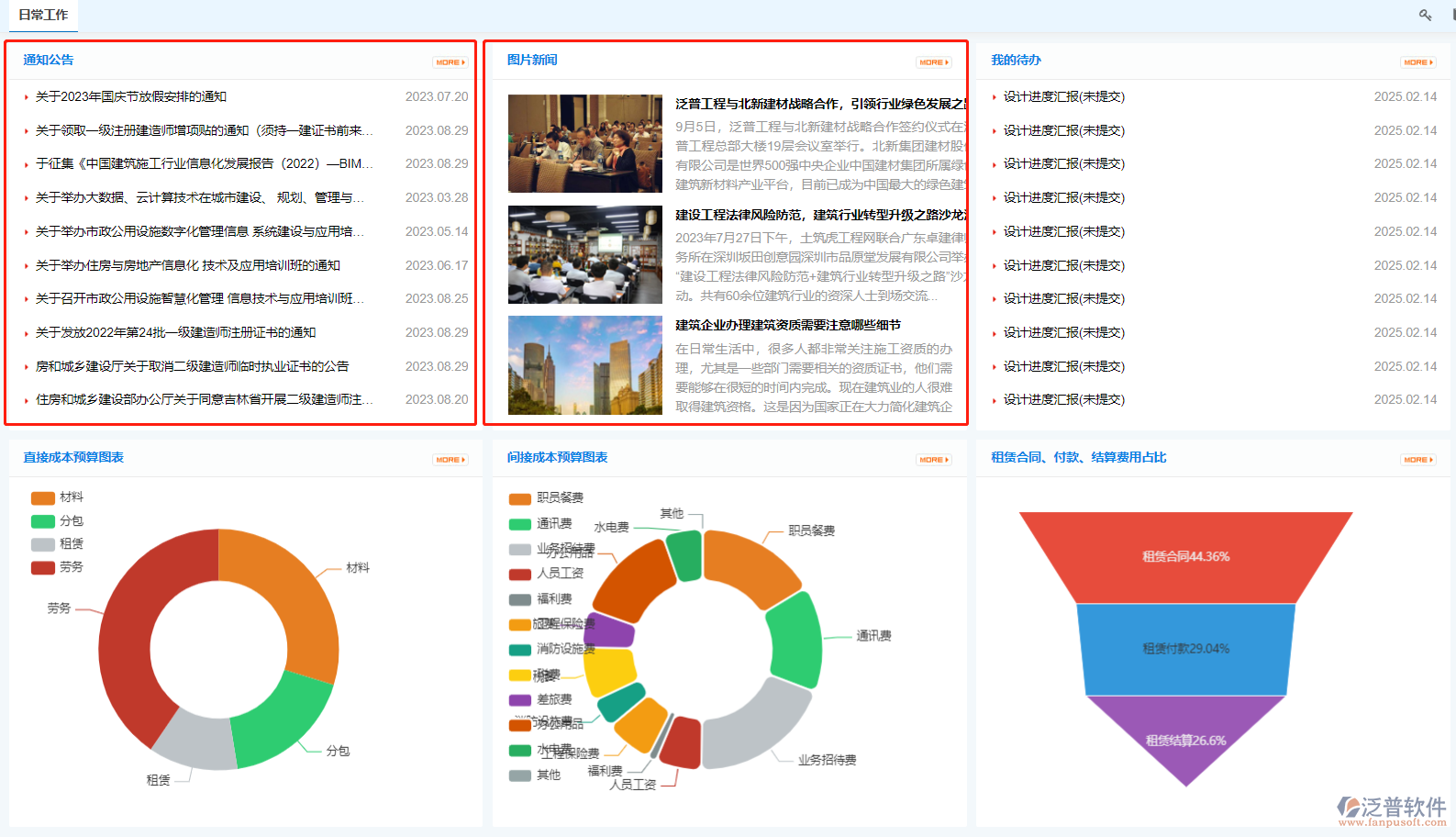
Task: Click the 泛普软件 logo watermark
Action: 1391,809
